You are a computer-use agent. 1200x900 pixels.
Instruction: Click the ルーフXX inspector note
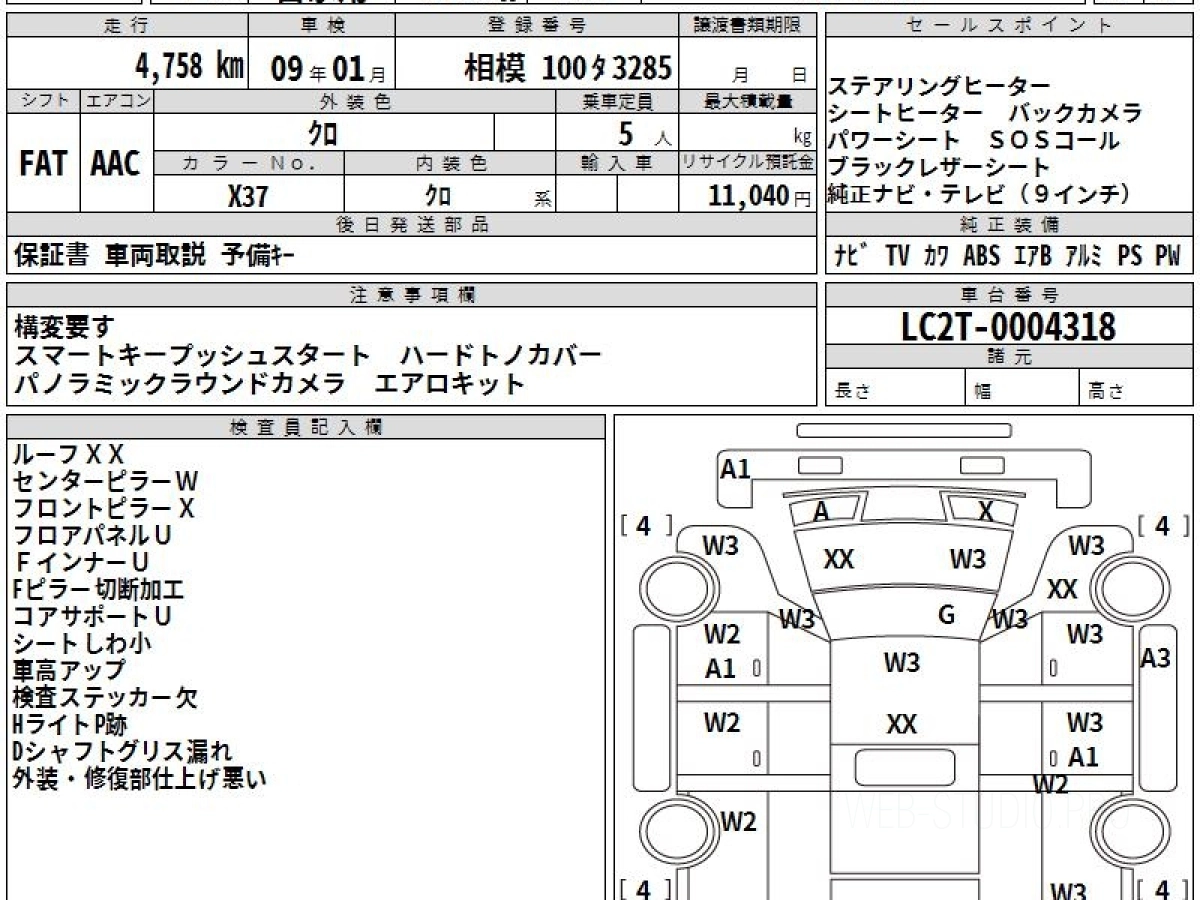(x=68, y=455)
